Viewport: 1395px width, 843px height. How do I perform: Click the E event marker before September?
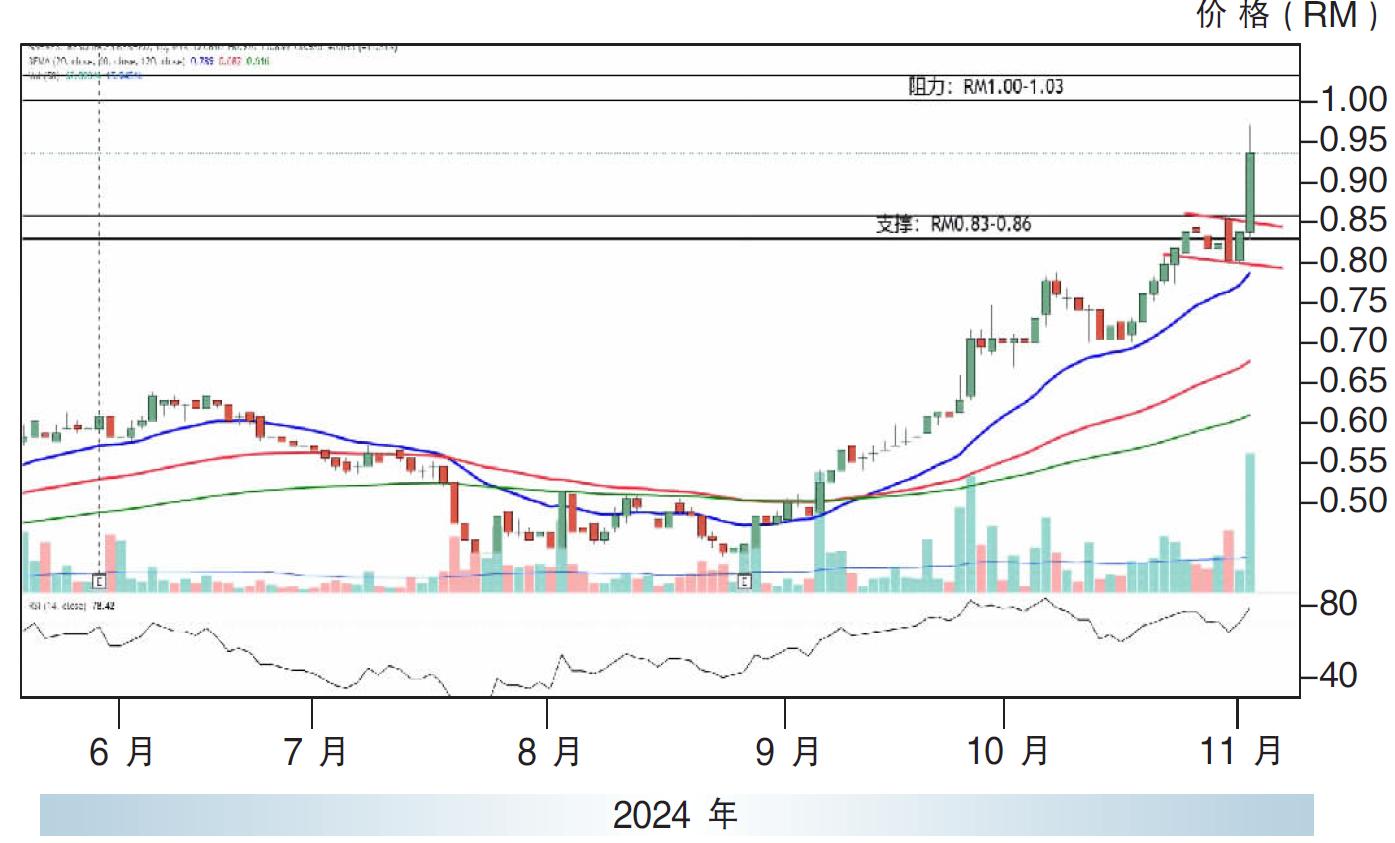[744, 580]
